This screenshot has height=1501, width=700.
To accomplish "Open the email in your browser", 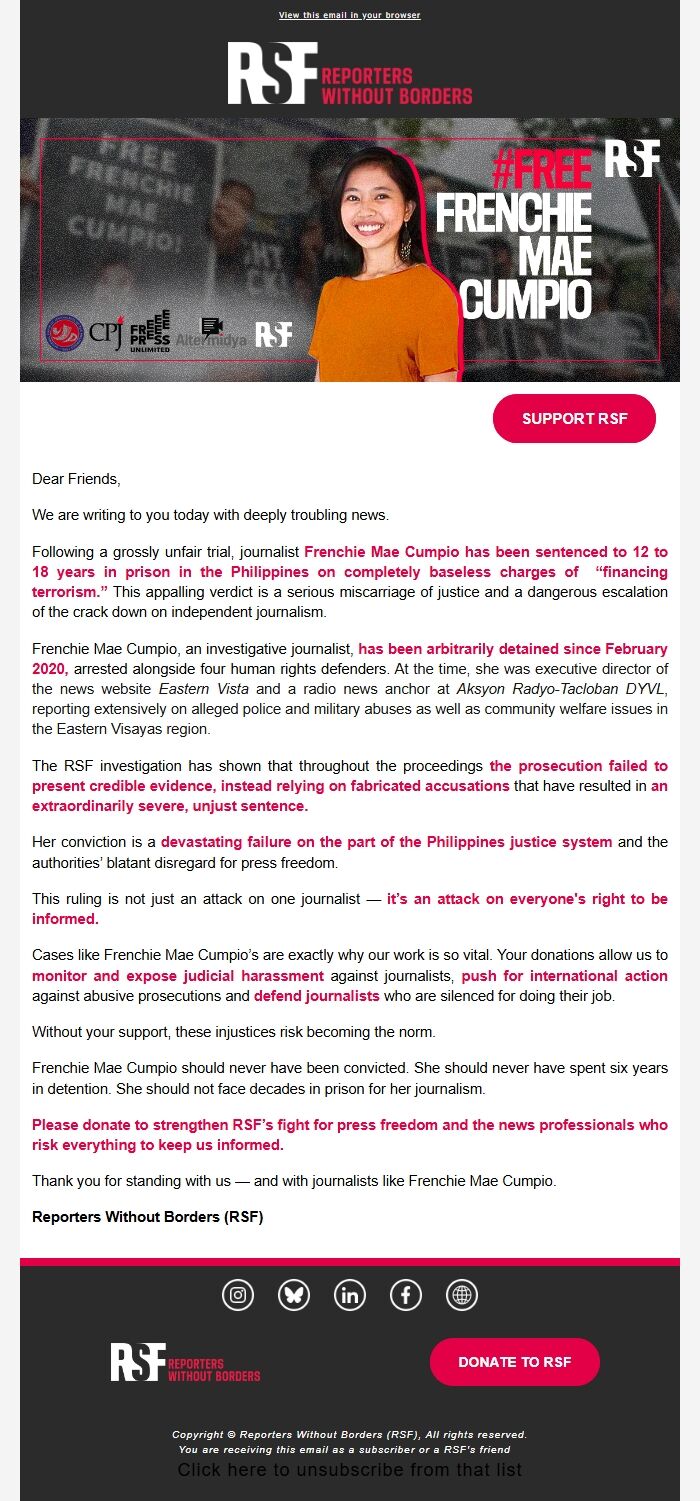I will [x=349, y=15].
